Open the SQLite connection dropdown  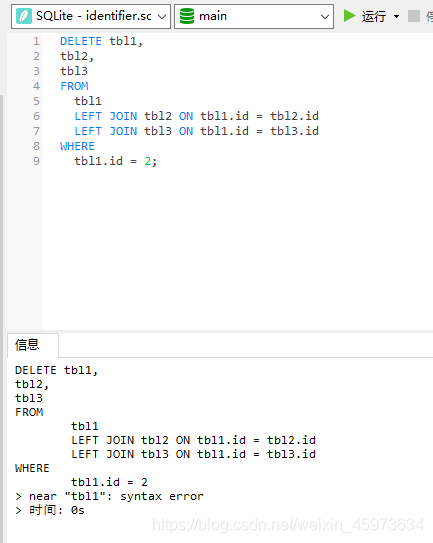click(x=91, y=16)
